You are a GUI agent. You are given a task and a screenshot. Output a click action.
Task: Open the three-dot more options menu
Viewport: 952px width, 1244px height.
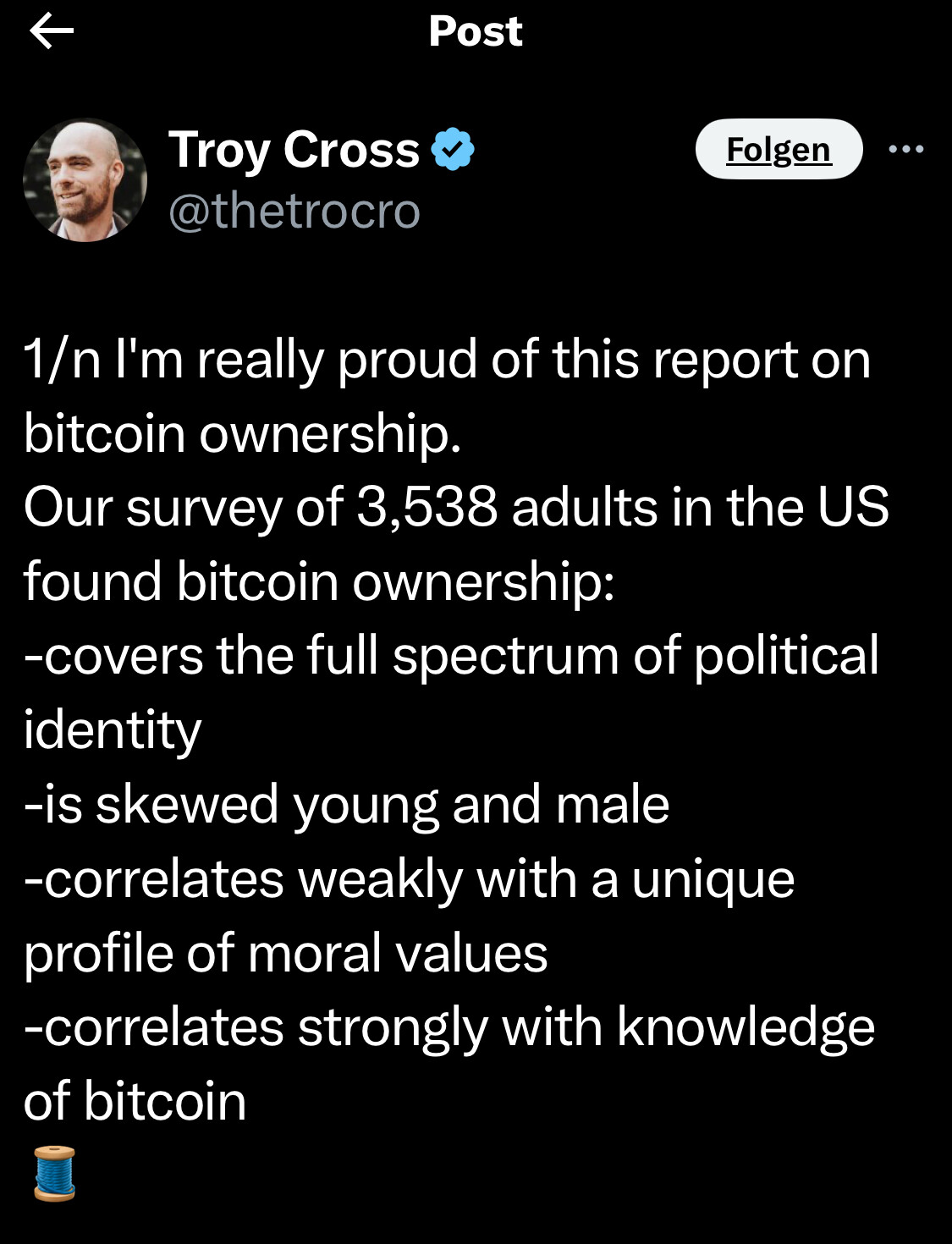(x=906, y=150)
